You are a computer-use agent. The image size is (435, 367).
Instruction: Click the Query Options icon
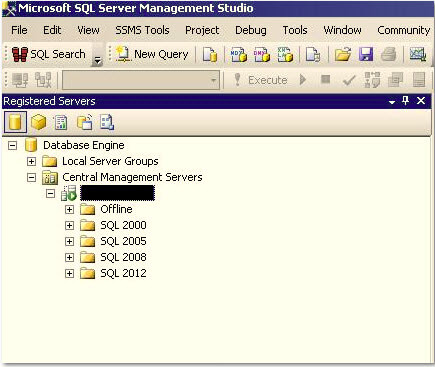coord(395,80)
